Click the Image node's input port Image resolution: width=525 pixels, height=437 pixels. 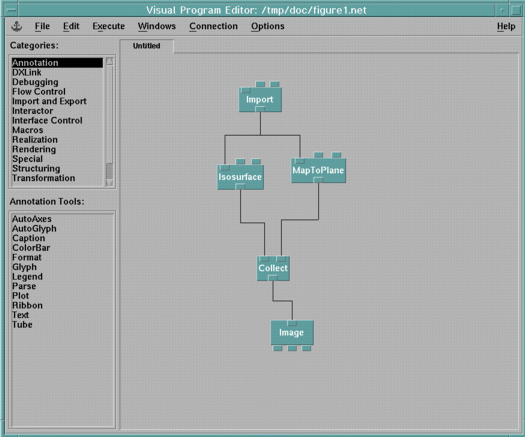(292, 323)
